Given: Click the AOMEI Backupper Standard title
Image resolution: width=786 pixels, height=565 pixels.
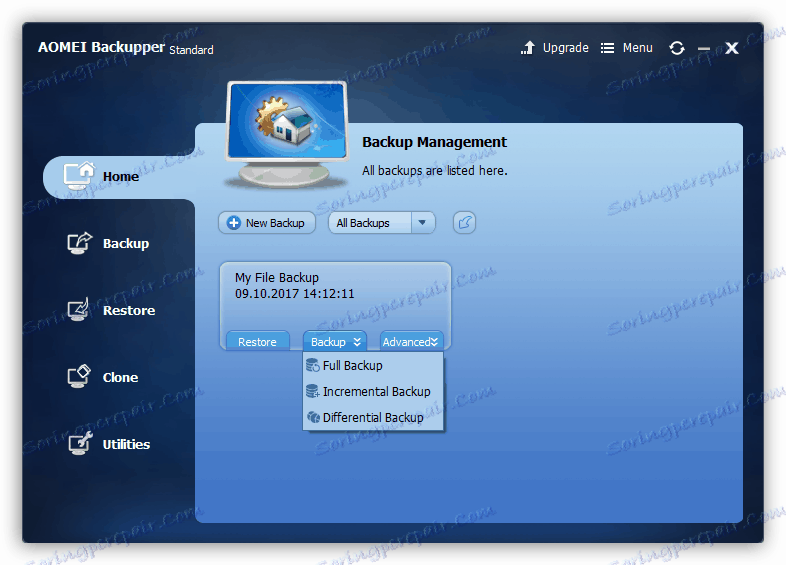Looking at the screenshot, I should pyautogui.click(x=126, y=48).
